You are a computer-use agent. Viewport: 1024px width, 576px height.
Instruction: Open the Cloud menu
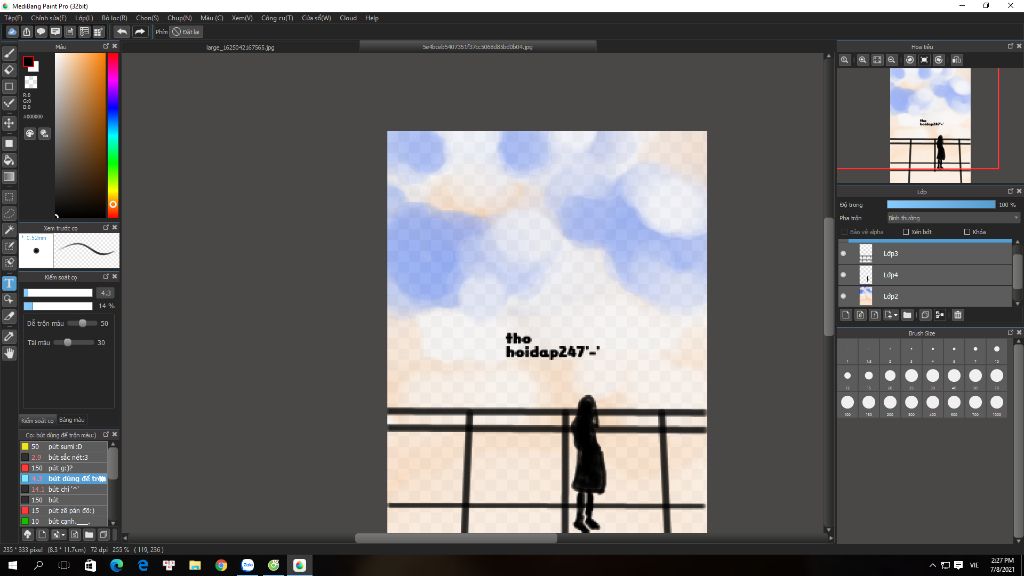tap(348, 18)
